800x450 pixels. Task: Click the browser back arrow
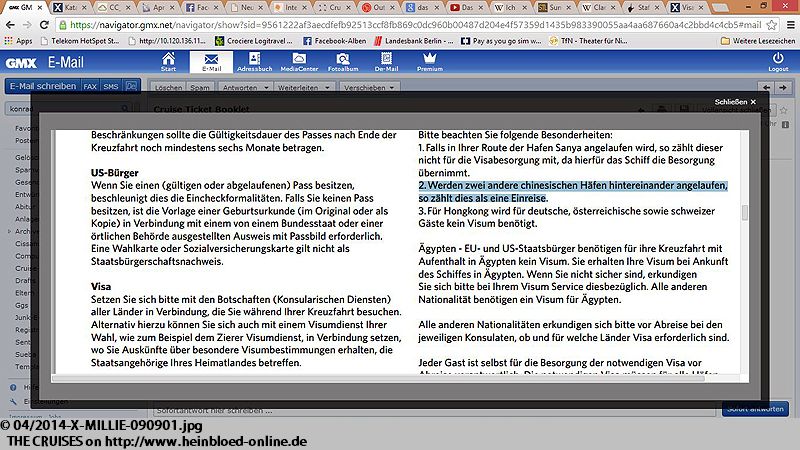10,24
